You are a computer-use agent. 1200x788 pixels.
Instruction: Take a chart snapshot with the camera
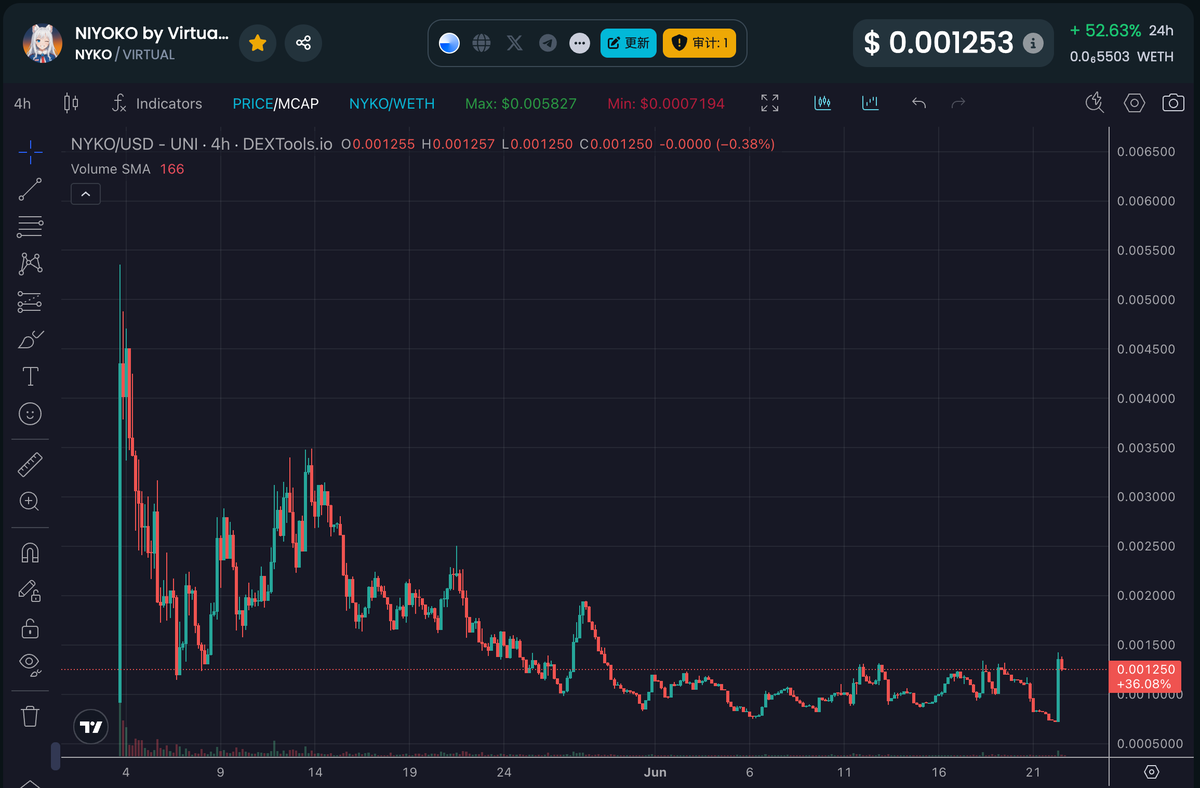tap(1173, 103)
